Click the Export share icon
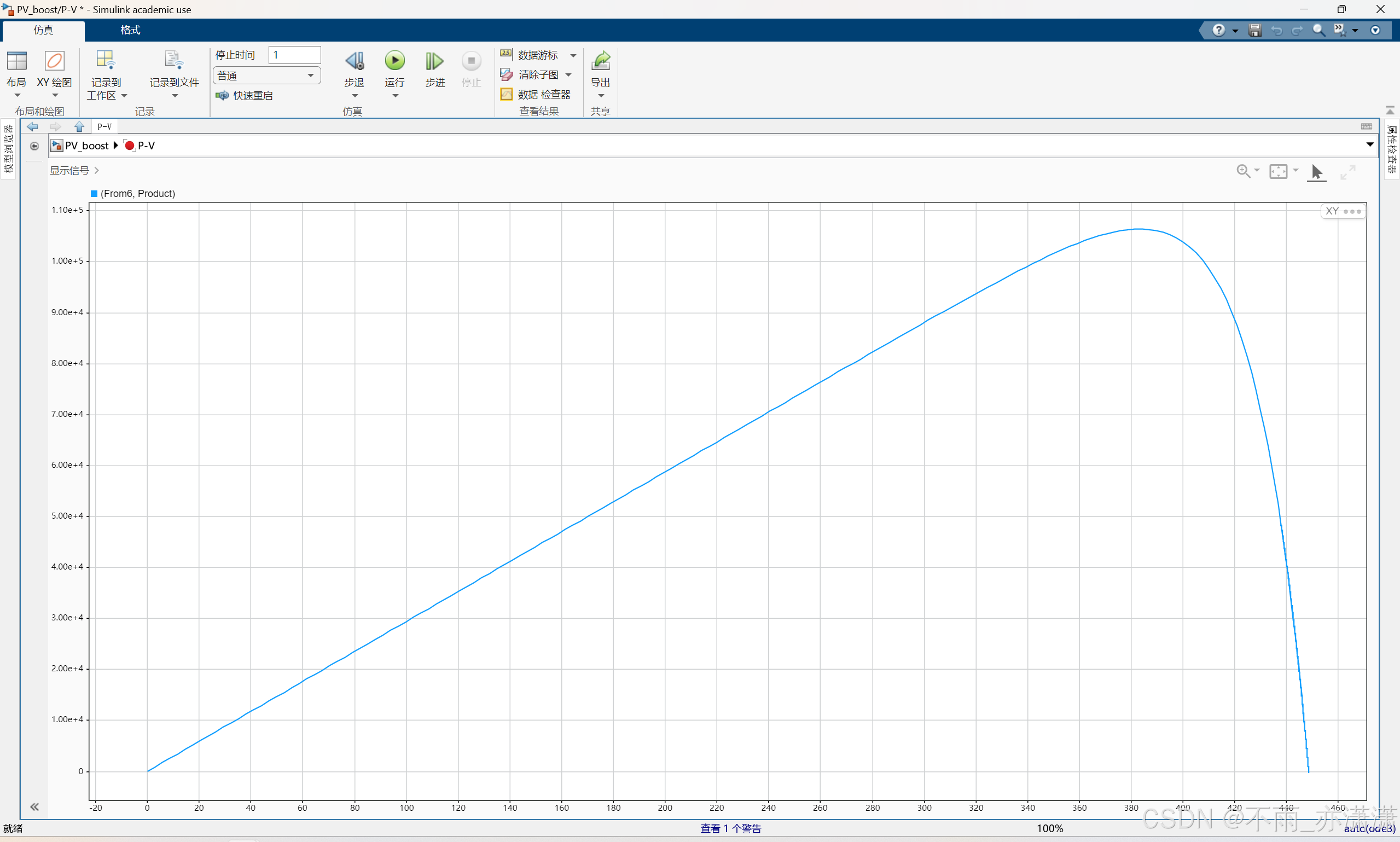 tap(600, 61)
